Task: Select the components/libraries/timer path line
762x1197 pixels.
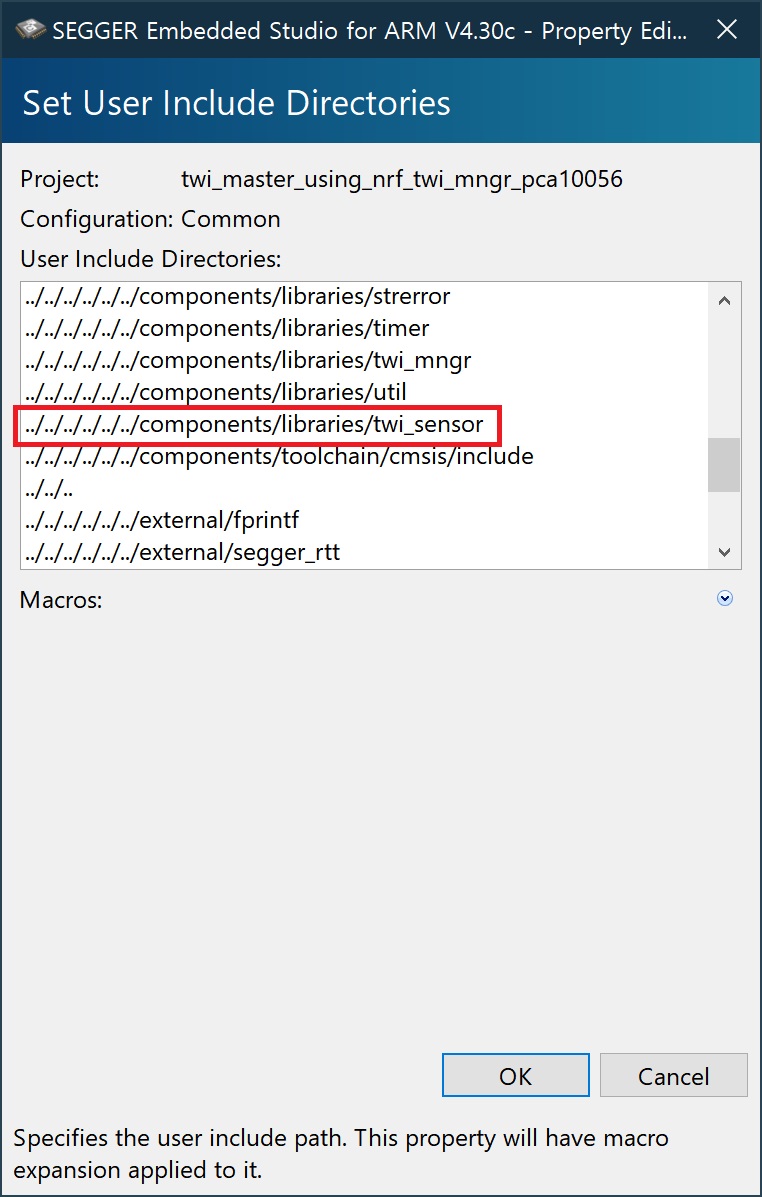Action: [227, 328]
